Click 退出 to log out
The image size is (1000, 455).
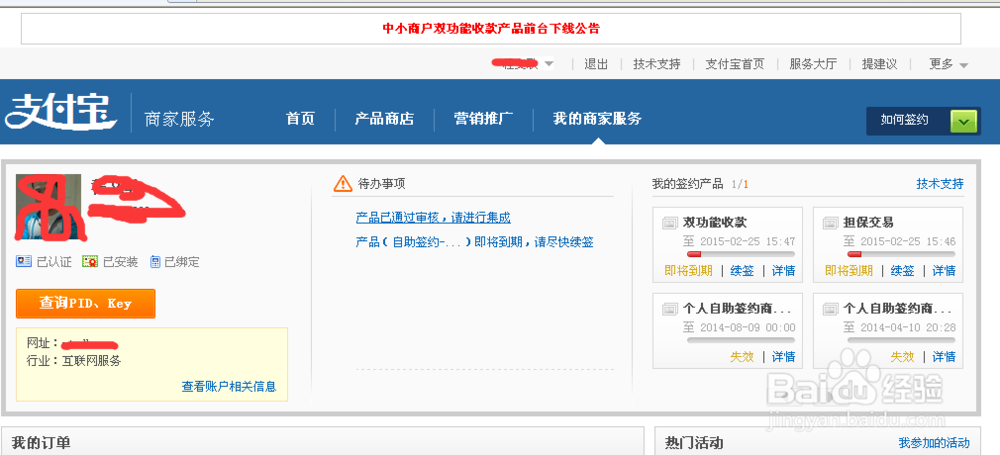point(596,64)
